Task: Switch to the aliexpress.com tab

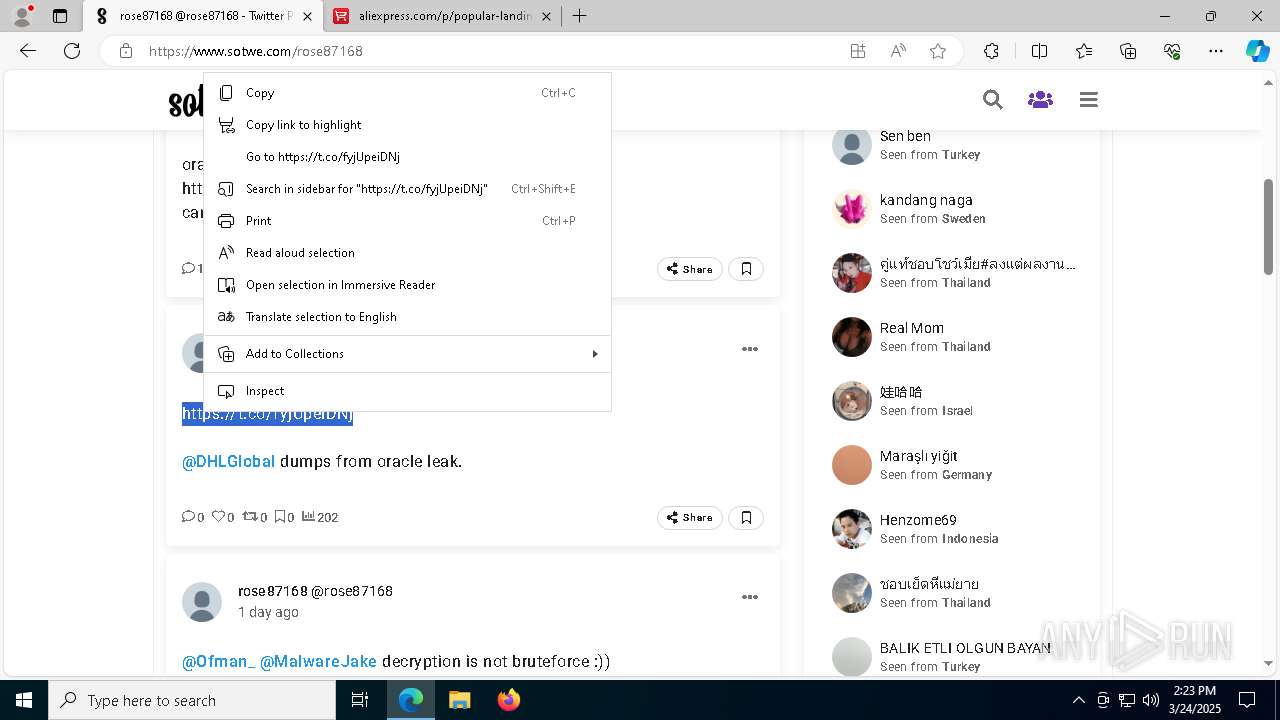Action: pyautogui.click(x=444, y=16)
